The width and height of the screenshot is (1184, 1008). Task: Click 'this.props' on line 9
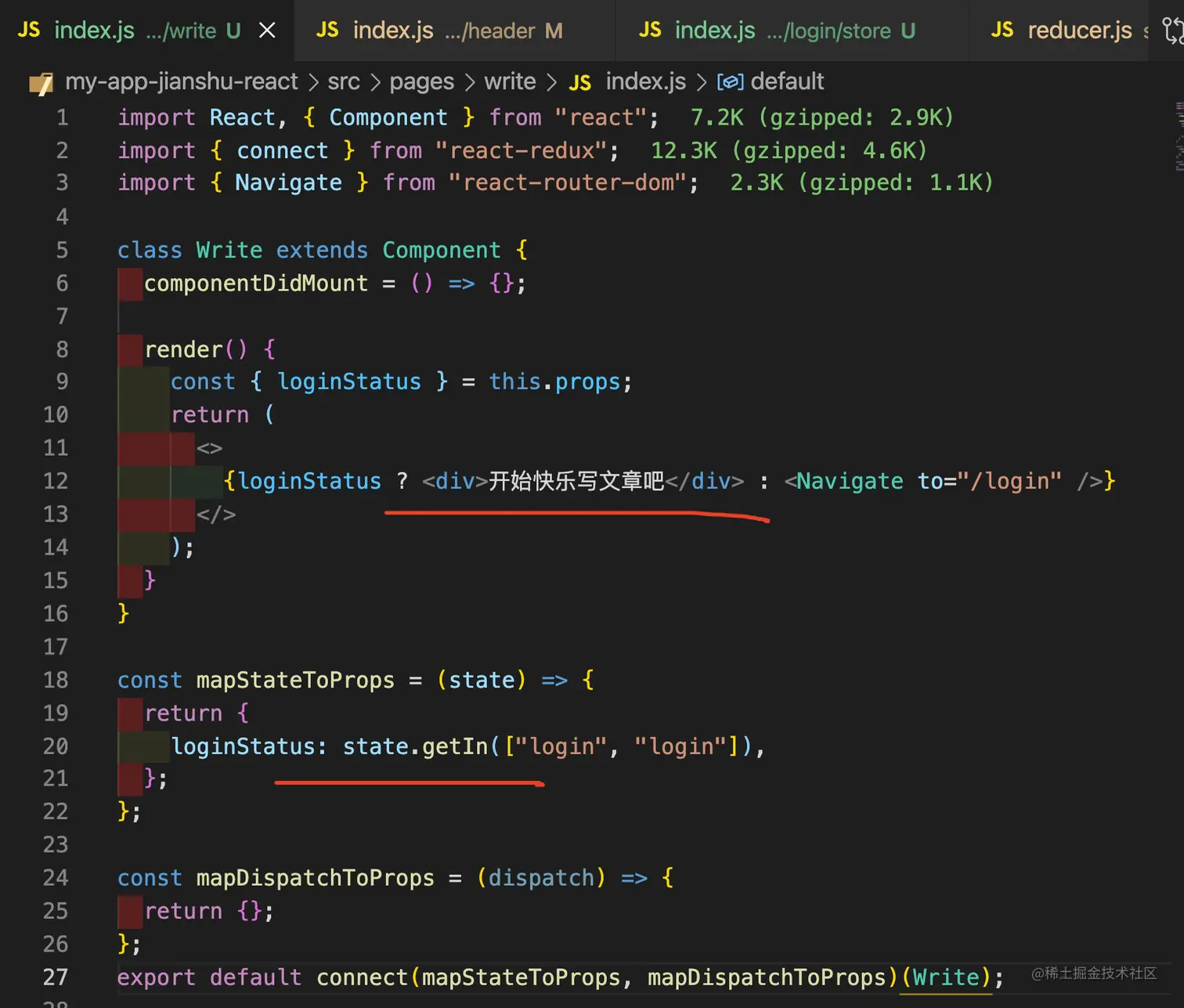pyautogui.click(x=554, y=381)
